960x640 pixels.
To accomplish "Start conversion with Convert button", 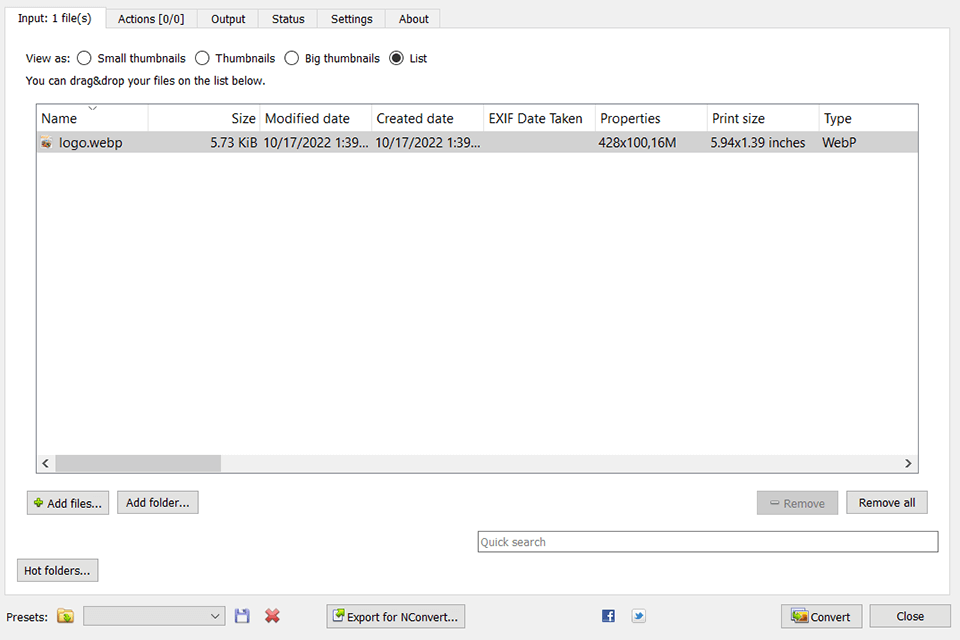I will pyautogui.click(x=822, y=617).
